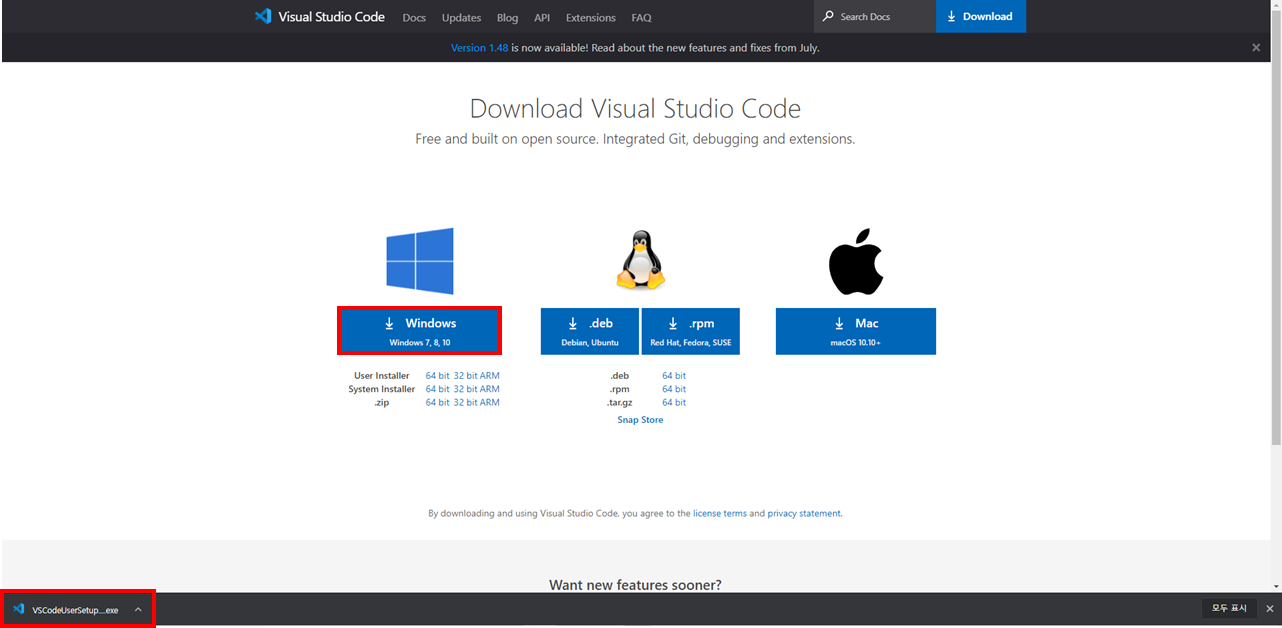Open the Extensions page

pyautogui.click(x=591, y=17)
